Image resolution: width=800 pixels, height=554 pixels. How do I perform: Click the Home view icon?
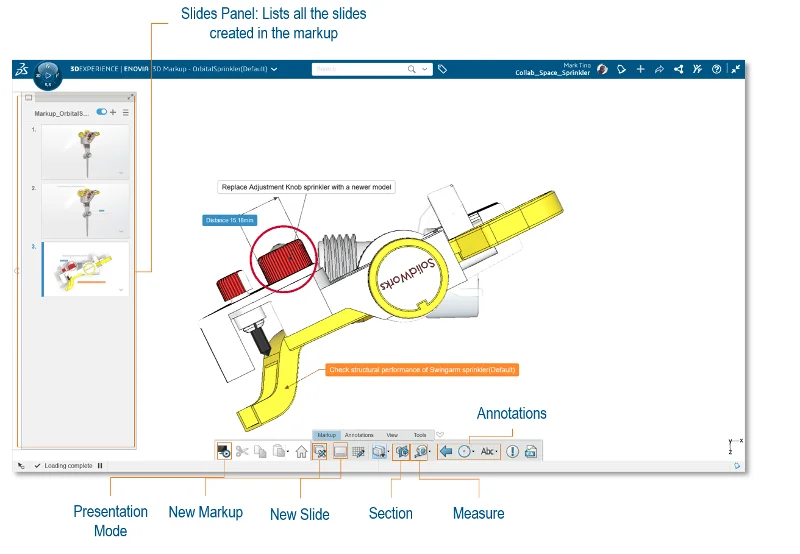(301, 452)
